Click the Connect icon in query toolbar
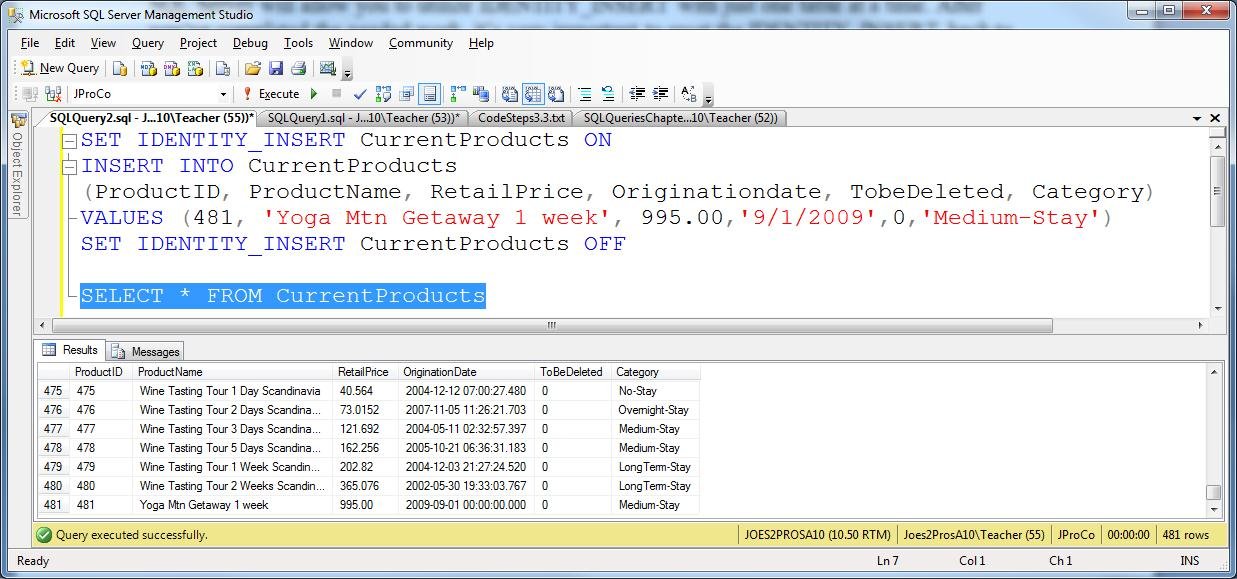Image resolution: width=1237 pixels, height=579 pixels. (29, 94)
